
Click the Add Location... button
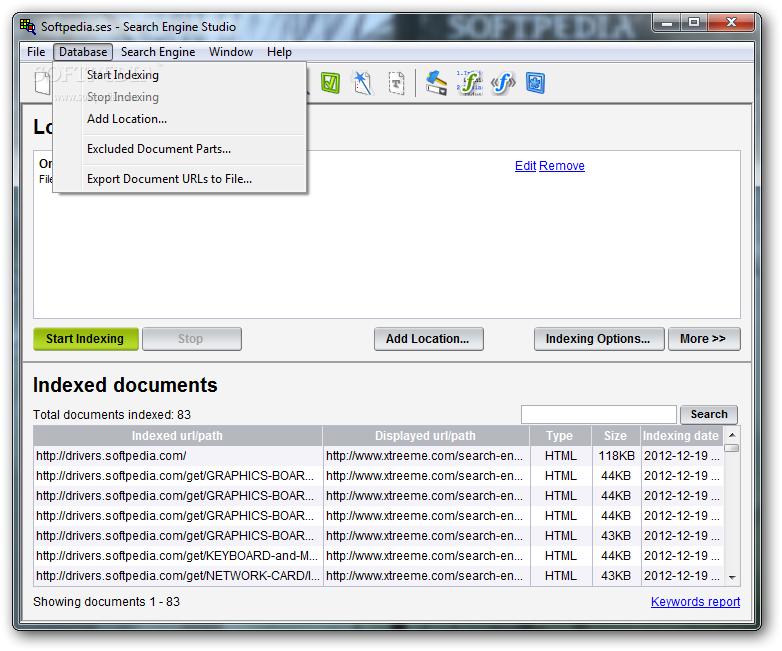click(428, 339)
